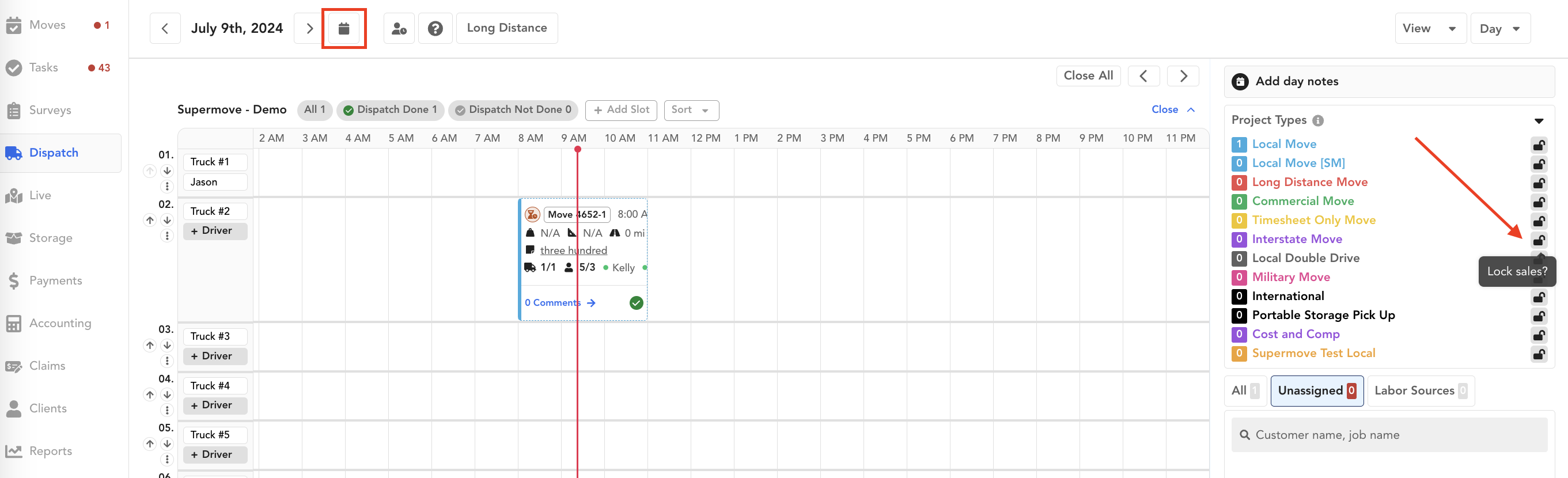
Task: Switch to All jobs tab in right panel
Action: coord(1245,391)
